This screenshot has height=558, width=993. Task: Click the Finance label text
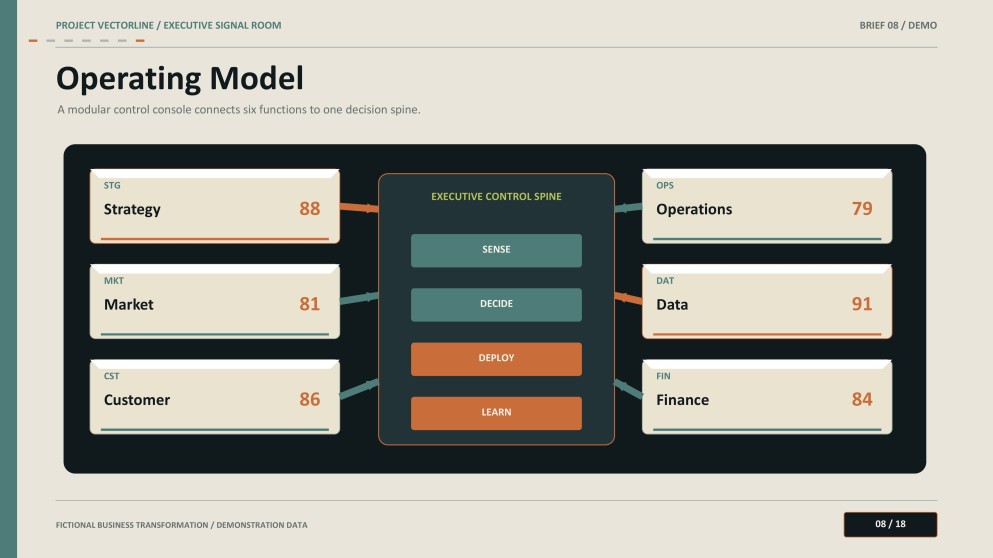(x=683, y=400)
